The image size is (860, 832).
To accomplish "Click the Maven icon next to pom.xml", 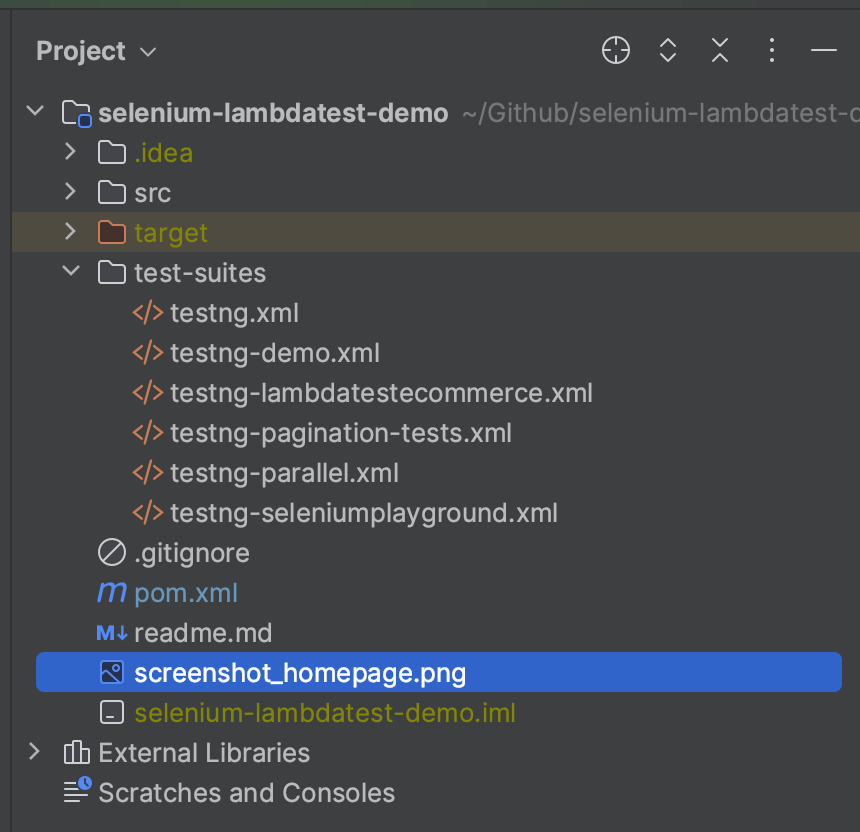I will coord(111,592).
